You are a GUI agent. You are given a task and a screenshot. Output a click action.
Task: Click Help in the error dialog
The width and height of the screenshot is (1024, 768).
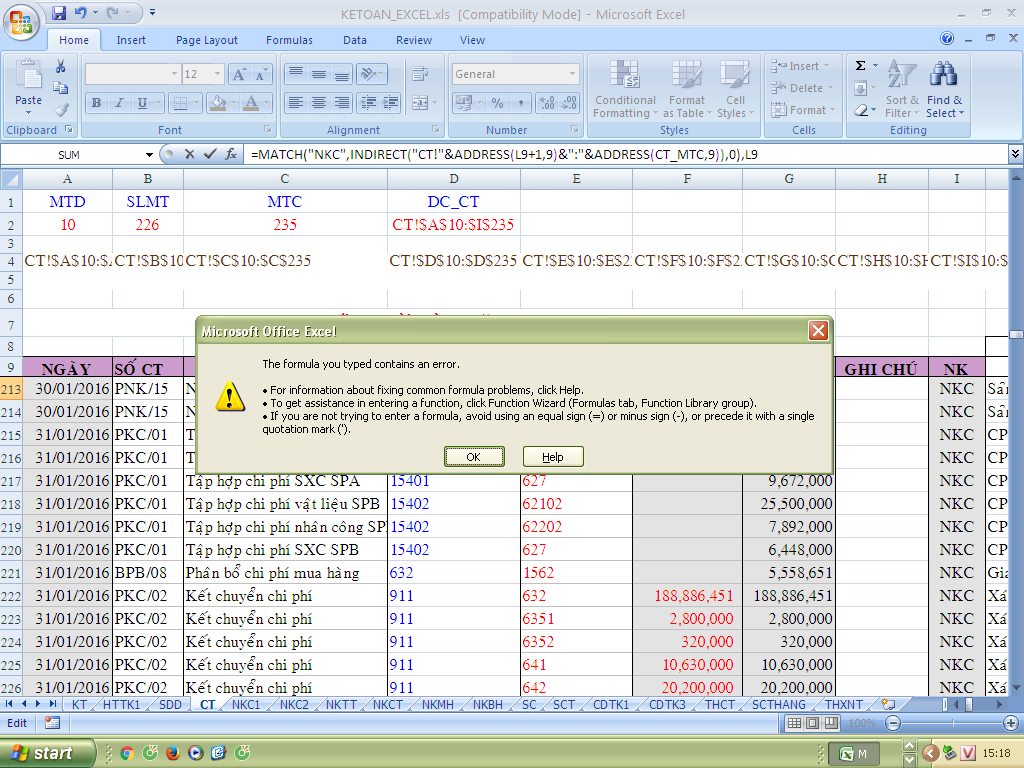(x=552, y=457)
